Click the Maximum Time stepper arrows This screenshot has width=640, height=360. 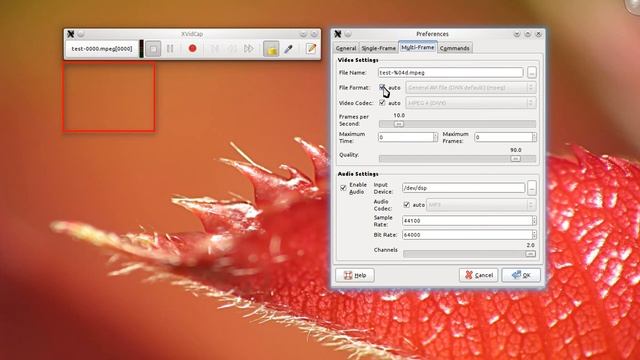coord(435,137)
